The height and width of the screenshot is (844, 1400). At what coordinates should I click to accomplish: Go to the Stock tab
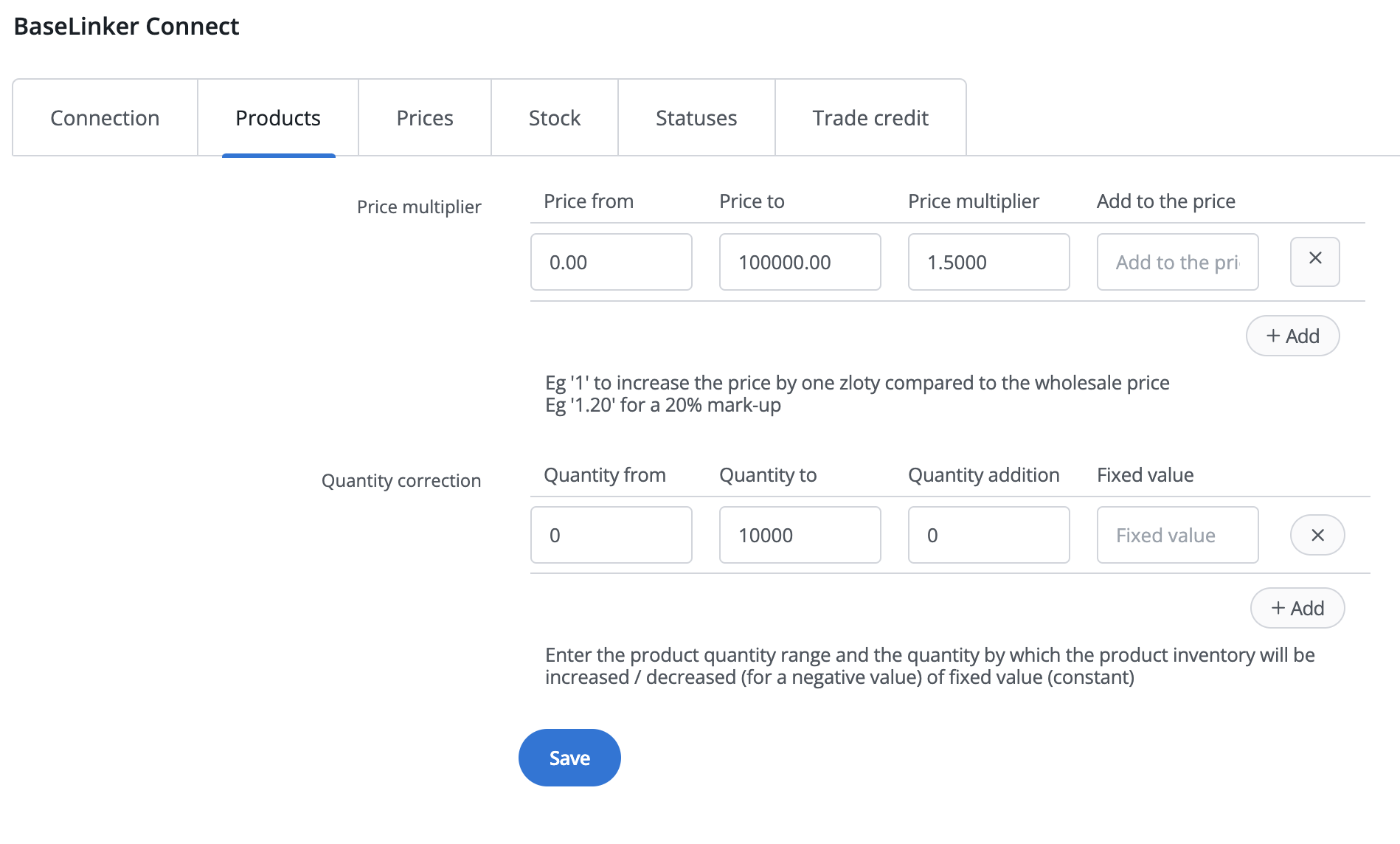pyautogui.click(x=554, y=118)
